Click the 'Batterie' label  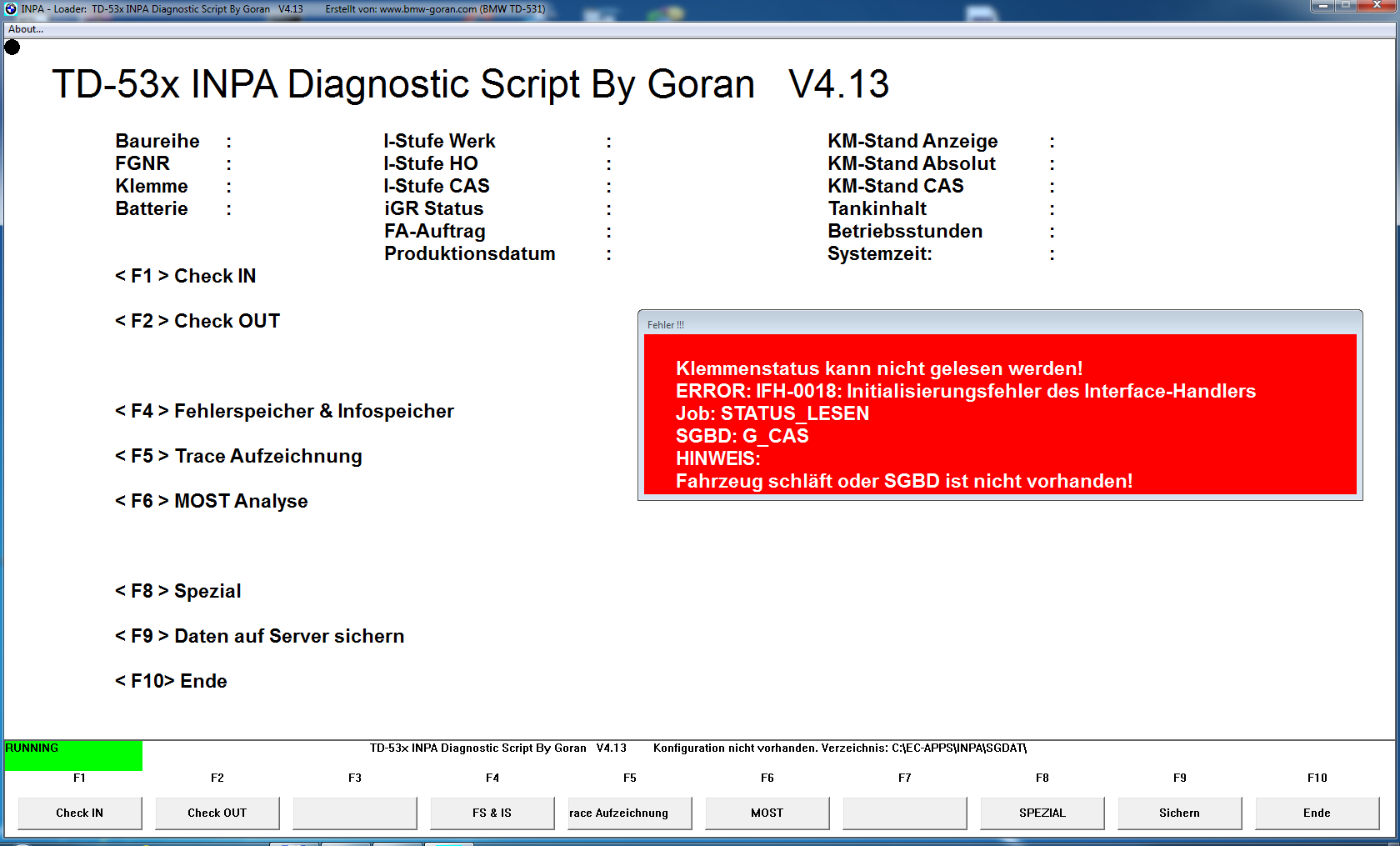click(x=152, y=208)
